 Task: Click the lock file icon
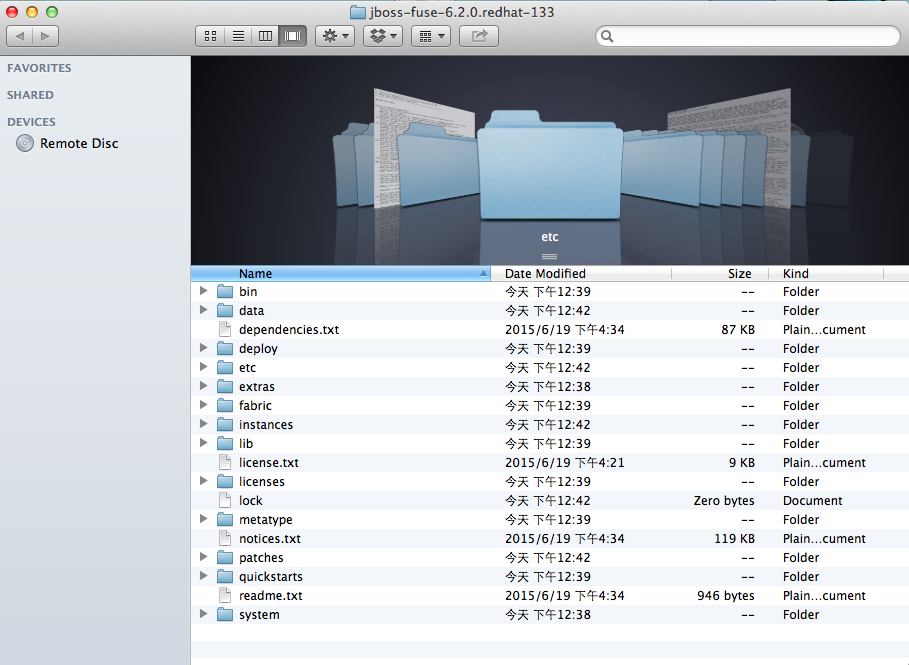pyautogui.click(x=225, y=500)
